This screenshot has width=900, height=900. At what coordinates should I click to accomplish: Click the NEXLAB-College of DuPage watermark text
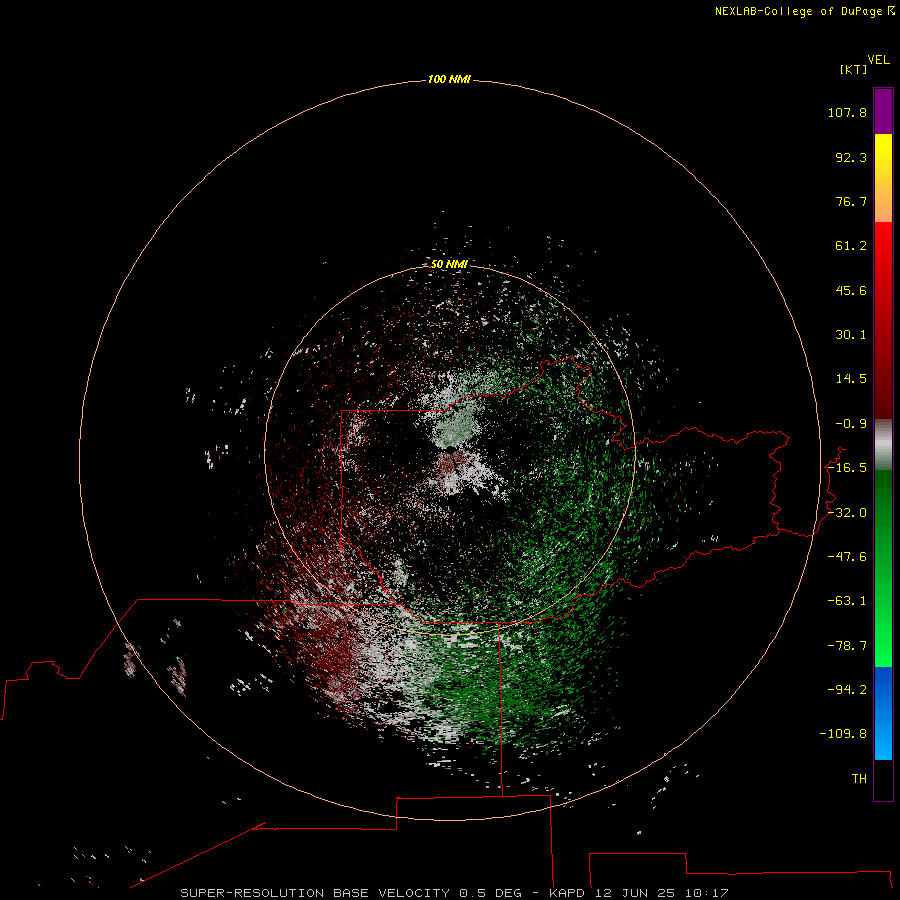804,11
